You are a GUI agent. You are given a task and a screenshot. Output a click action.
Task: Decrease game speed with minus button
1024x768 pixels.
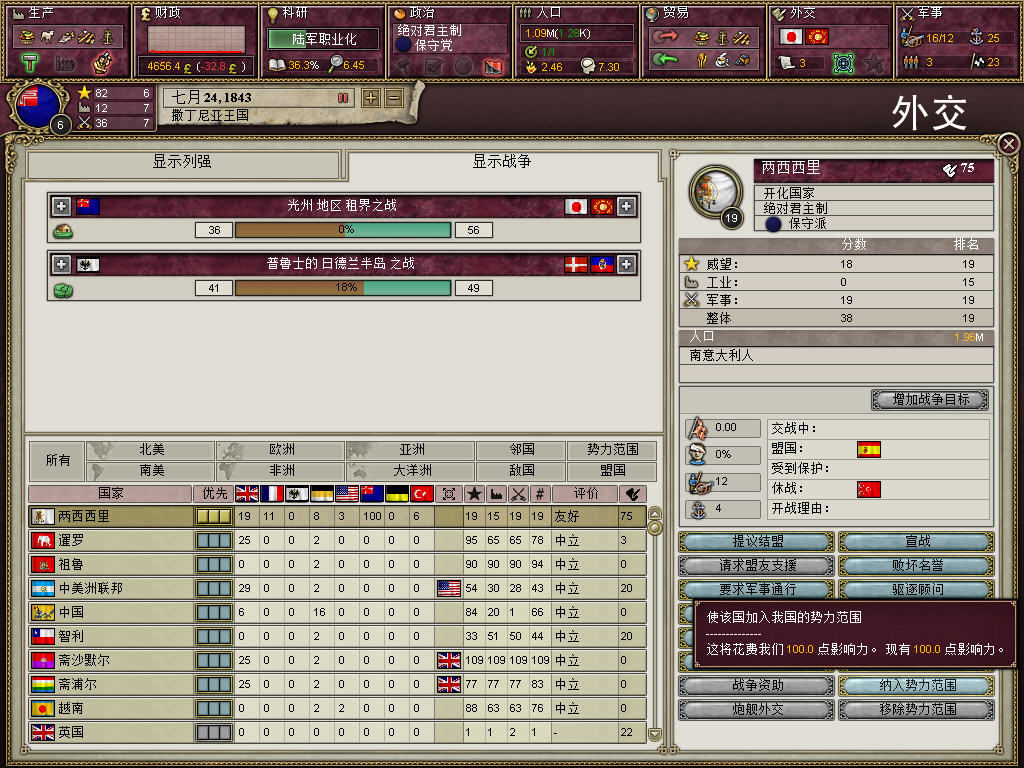click(394, 99)
